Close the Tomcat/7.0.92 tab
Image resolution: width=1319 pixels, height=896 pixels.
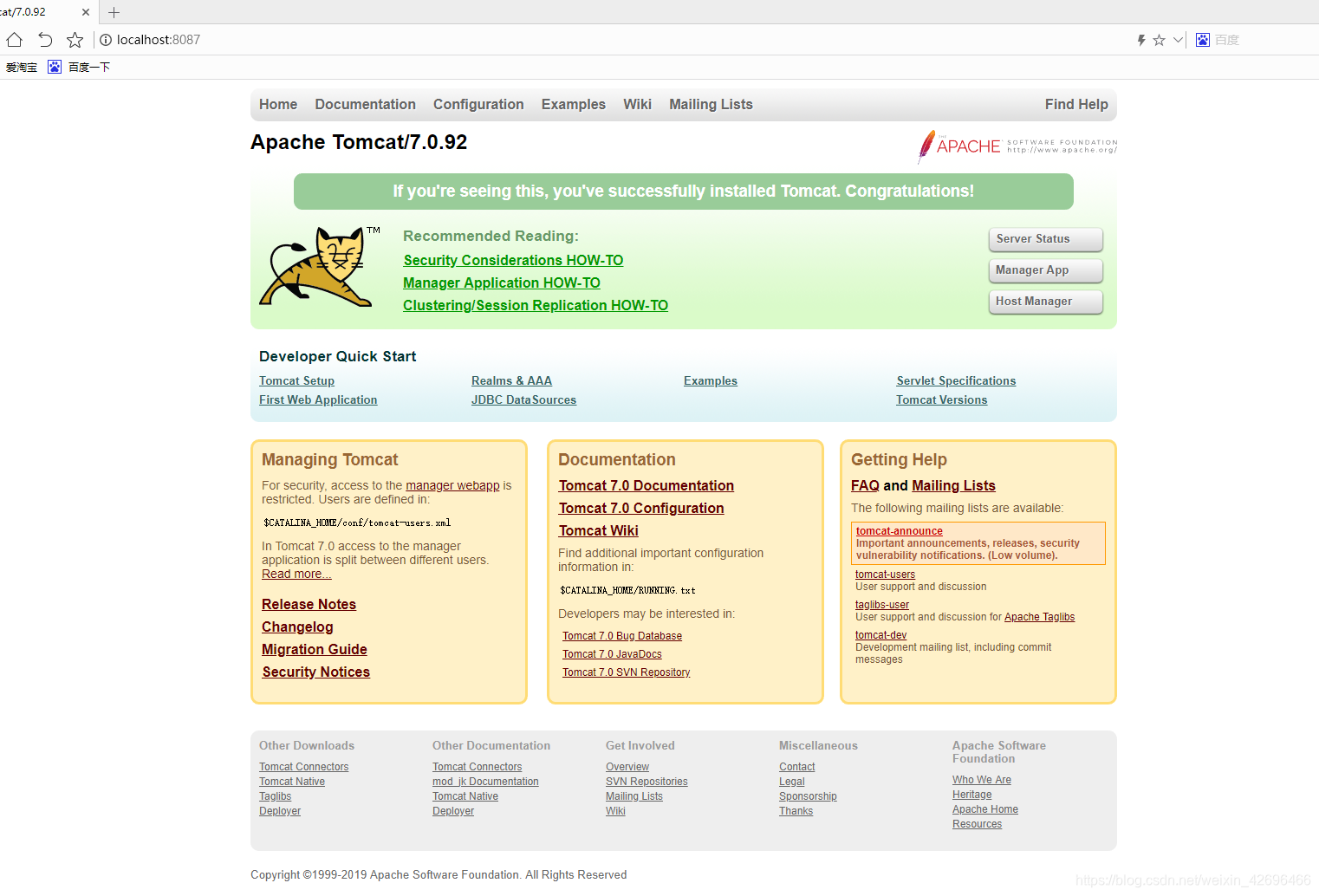tap(86, 12)
